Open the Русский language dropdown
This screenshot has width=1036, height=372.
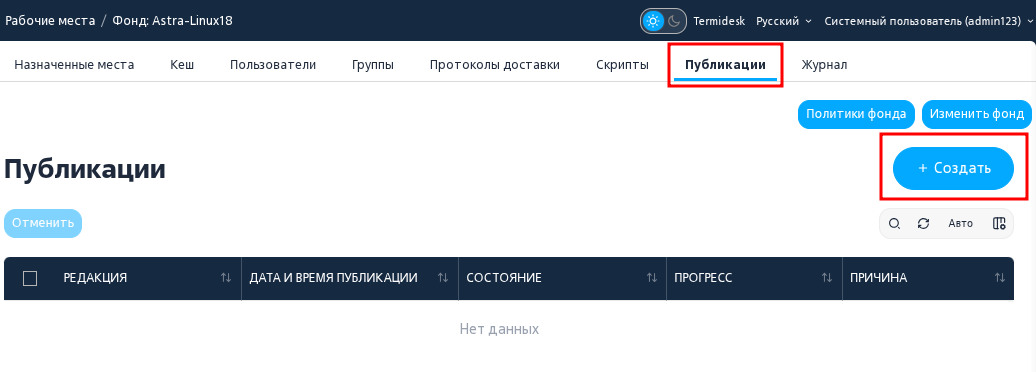[x=784, y=21]
